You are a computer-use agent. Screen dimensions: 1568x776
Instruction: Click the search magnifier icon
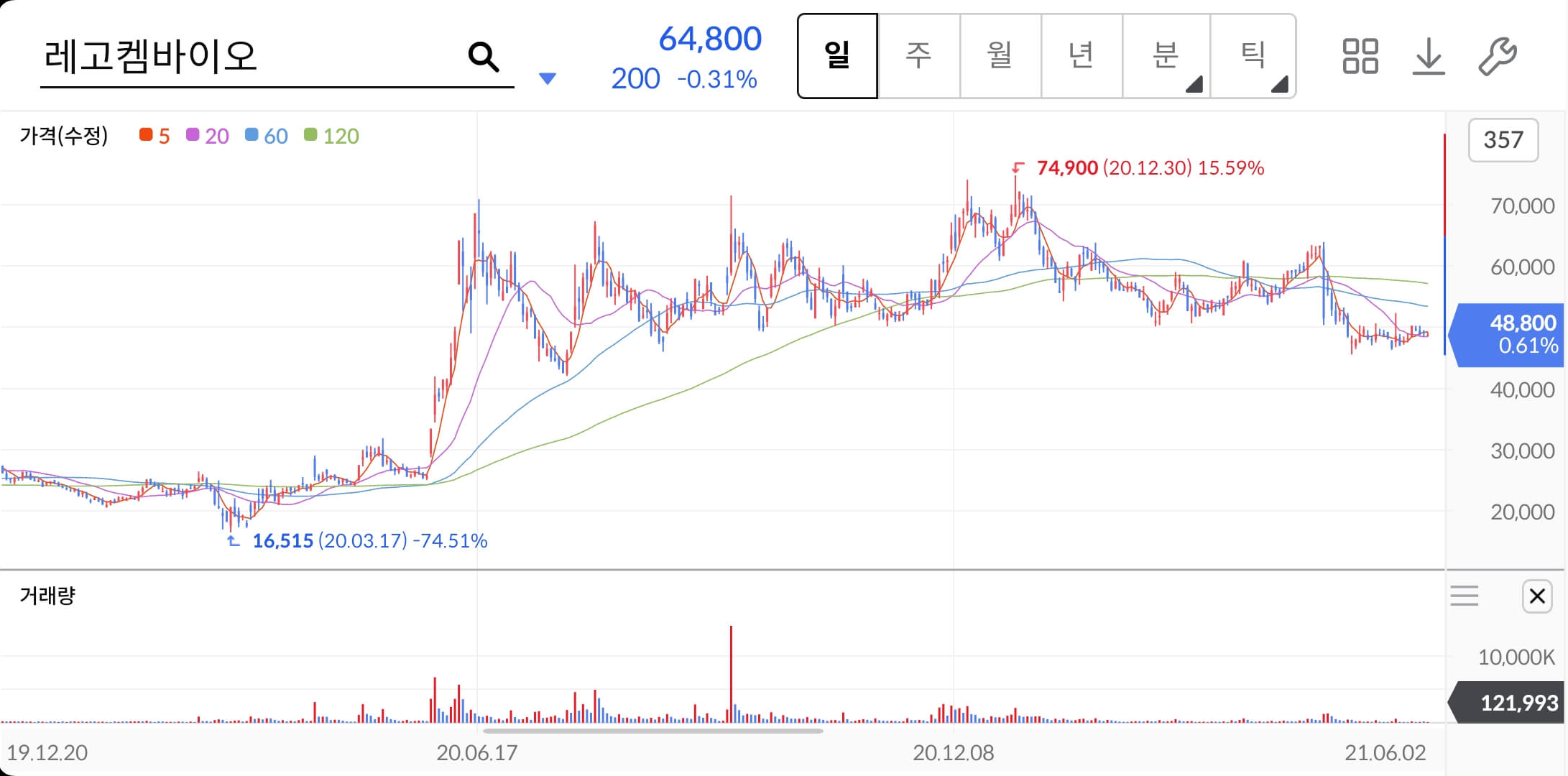[483, 57]
